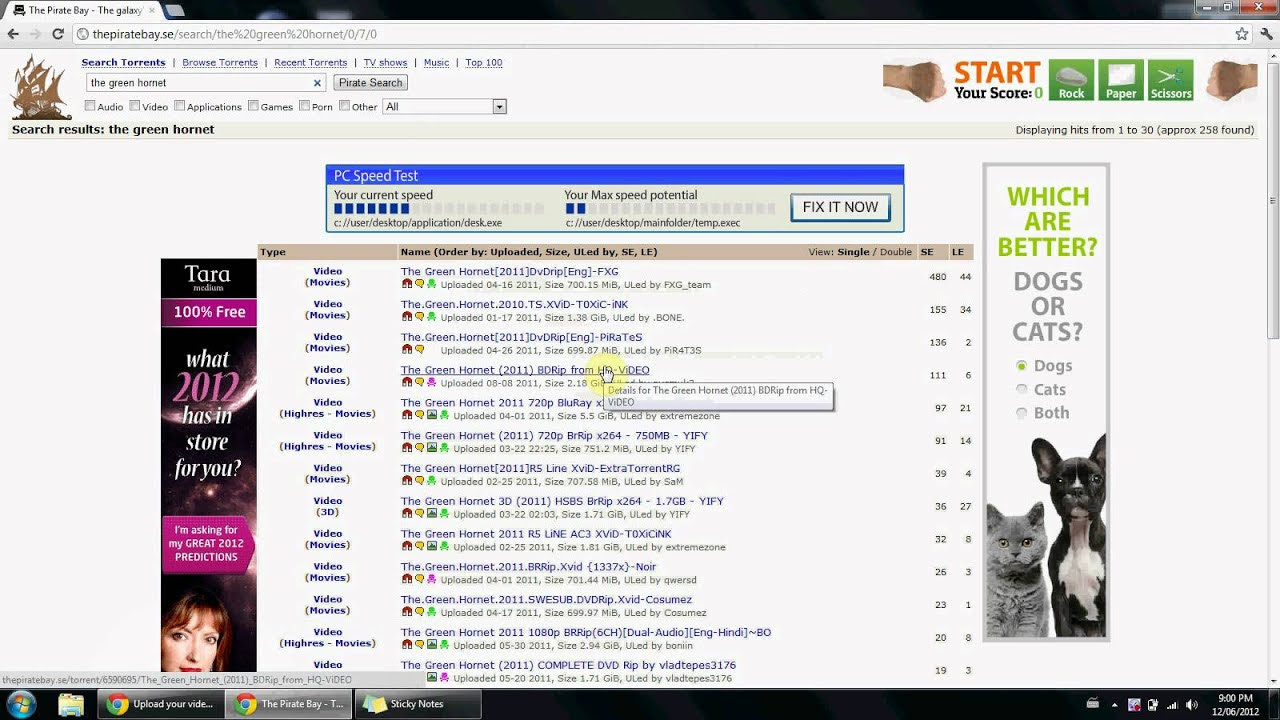The width and height of the screenshot is (1280, 720).
Task: Open the Windows Start menu
Action: tap(21, 703)
